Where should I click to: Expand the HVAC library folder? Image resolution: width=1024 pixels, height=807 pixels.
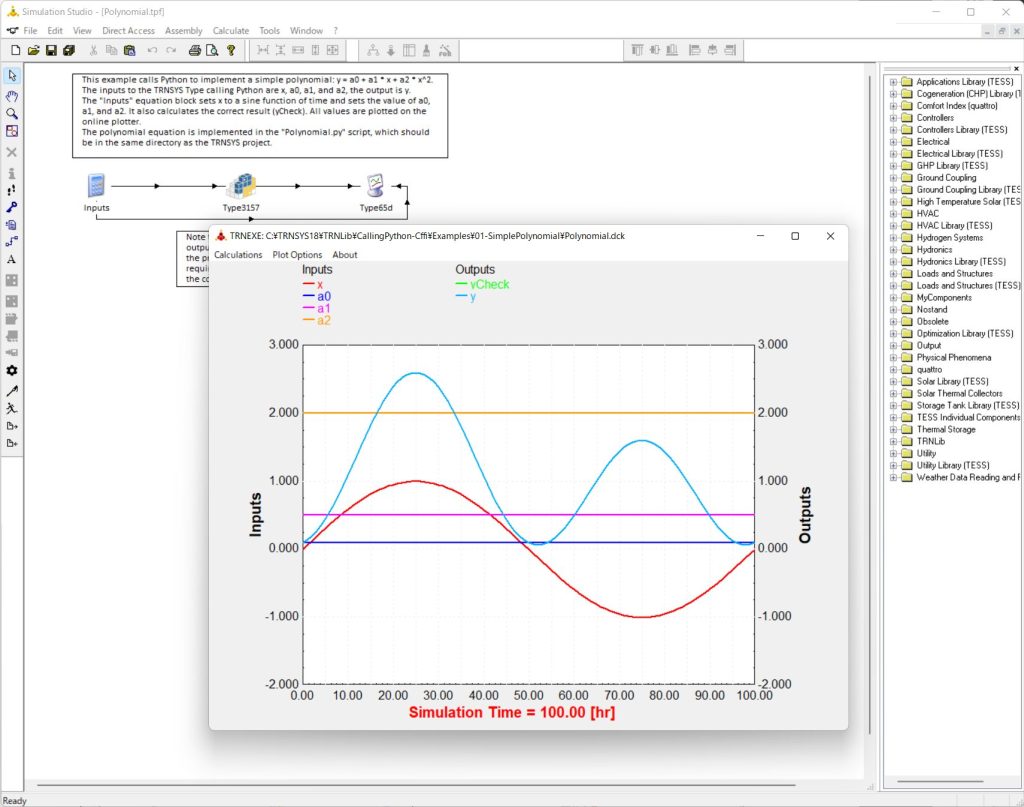click(x=893, y=214)
